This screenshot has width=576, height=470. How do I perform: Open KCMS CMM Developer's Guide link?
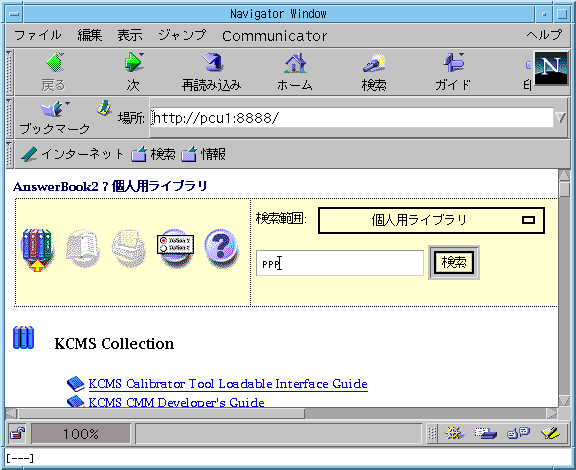tap(177, 402)
